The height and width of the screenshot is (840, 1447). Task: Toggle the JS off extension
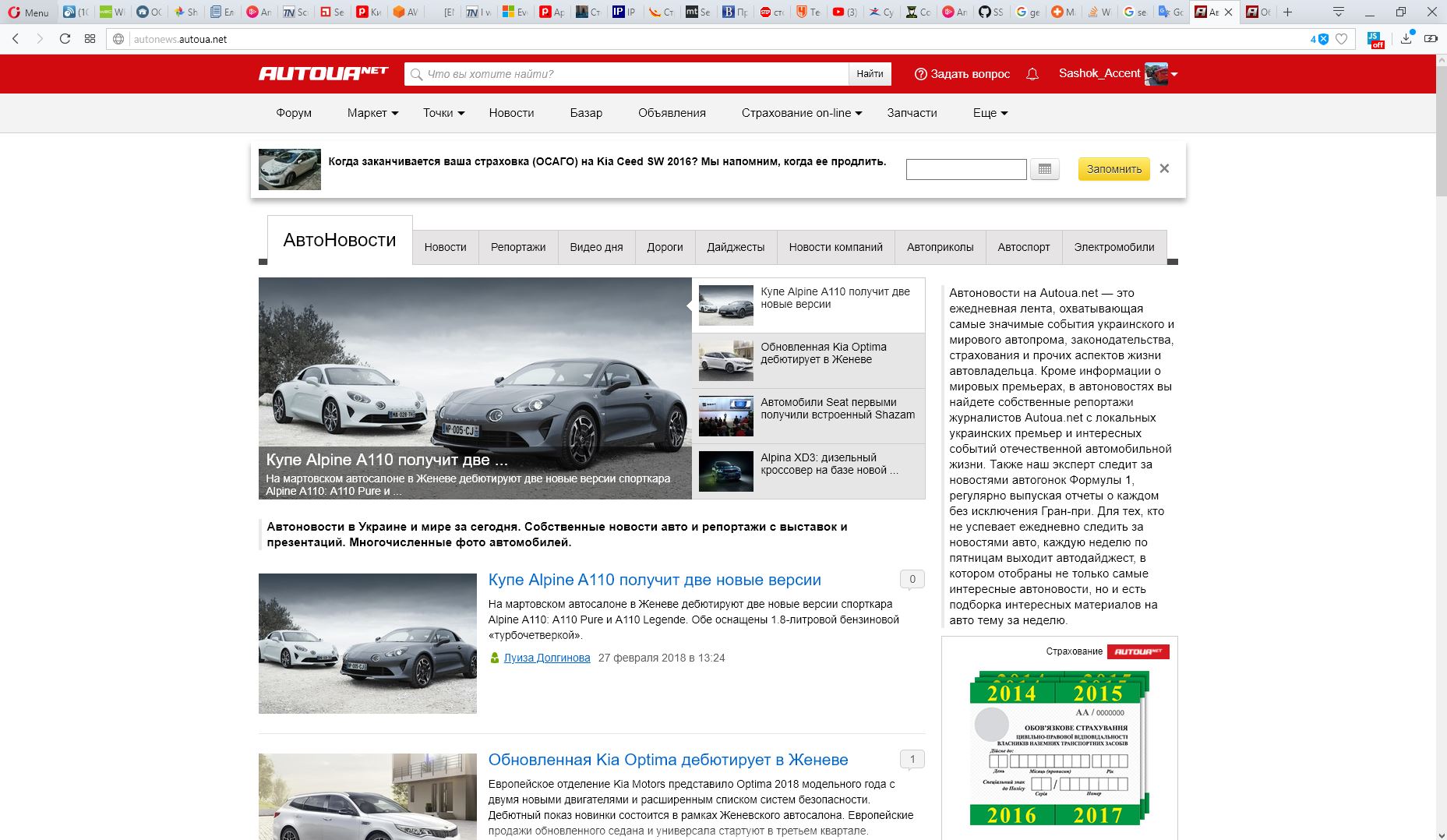pos(1375,40)
